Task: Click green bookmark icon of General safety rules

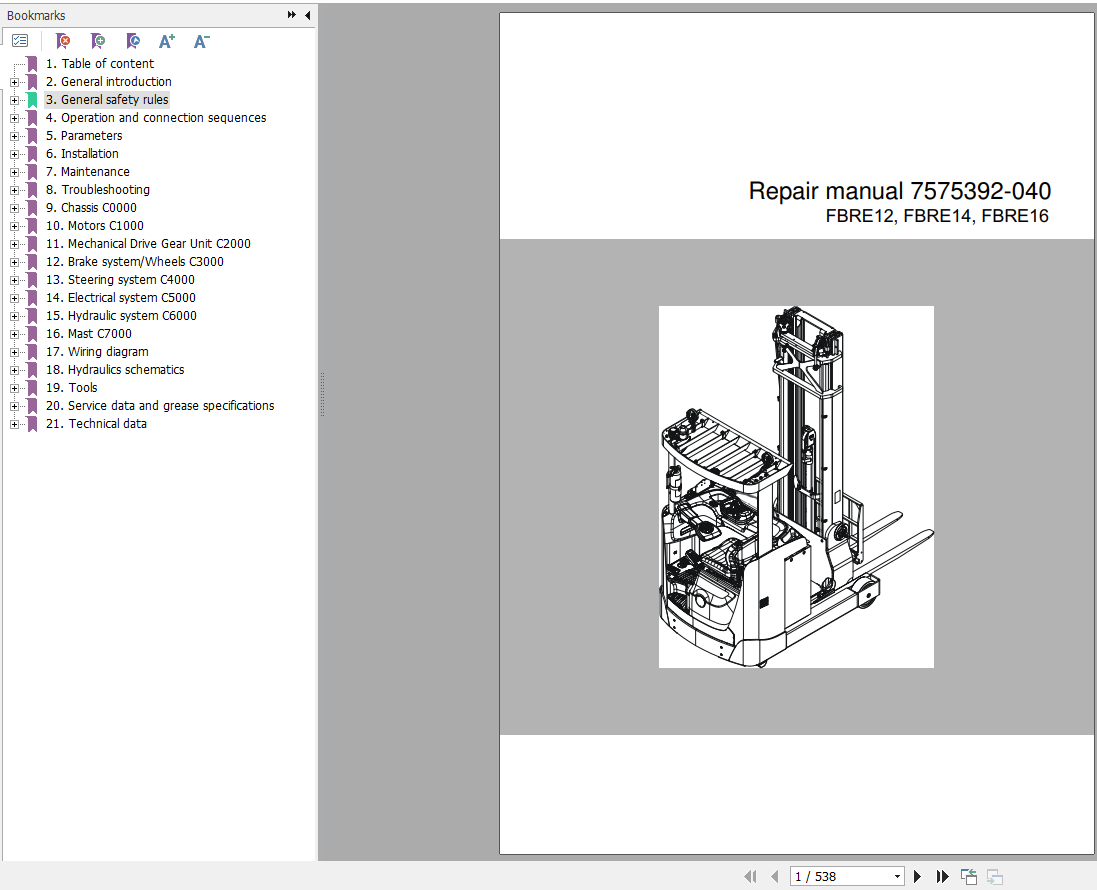Action: tap(31, 100)
